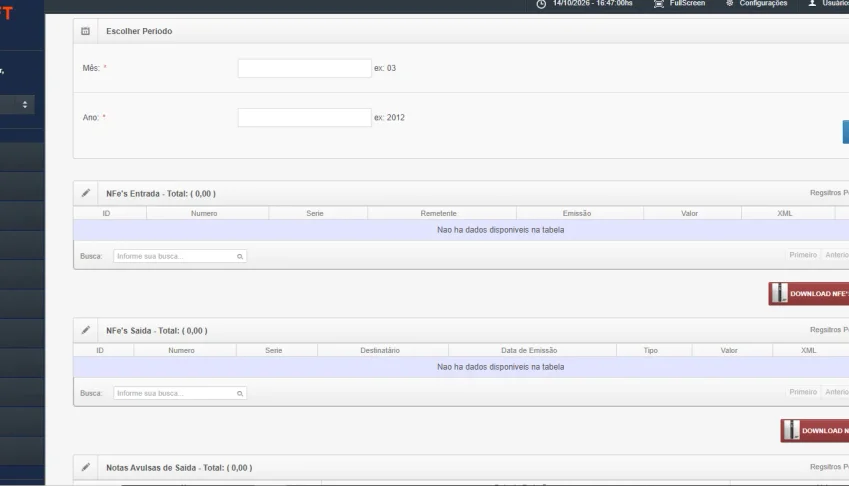Open Configurações in the top bar

point(756,3)
